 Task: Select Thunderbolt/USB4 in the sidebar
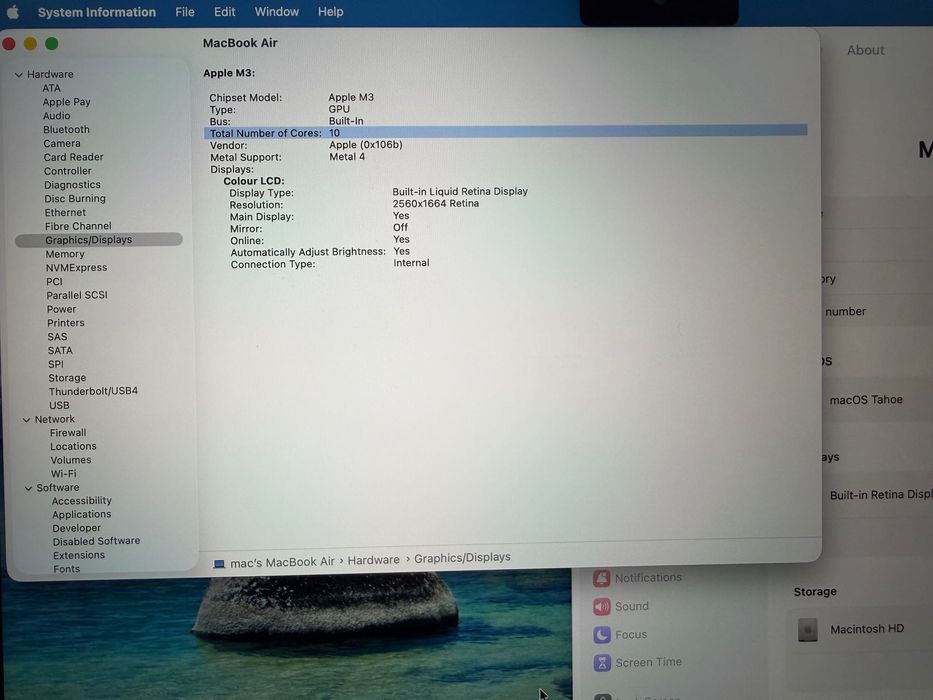[93, 391]
